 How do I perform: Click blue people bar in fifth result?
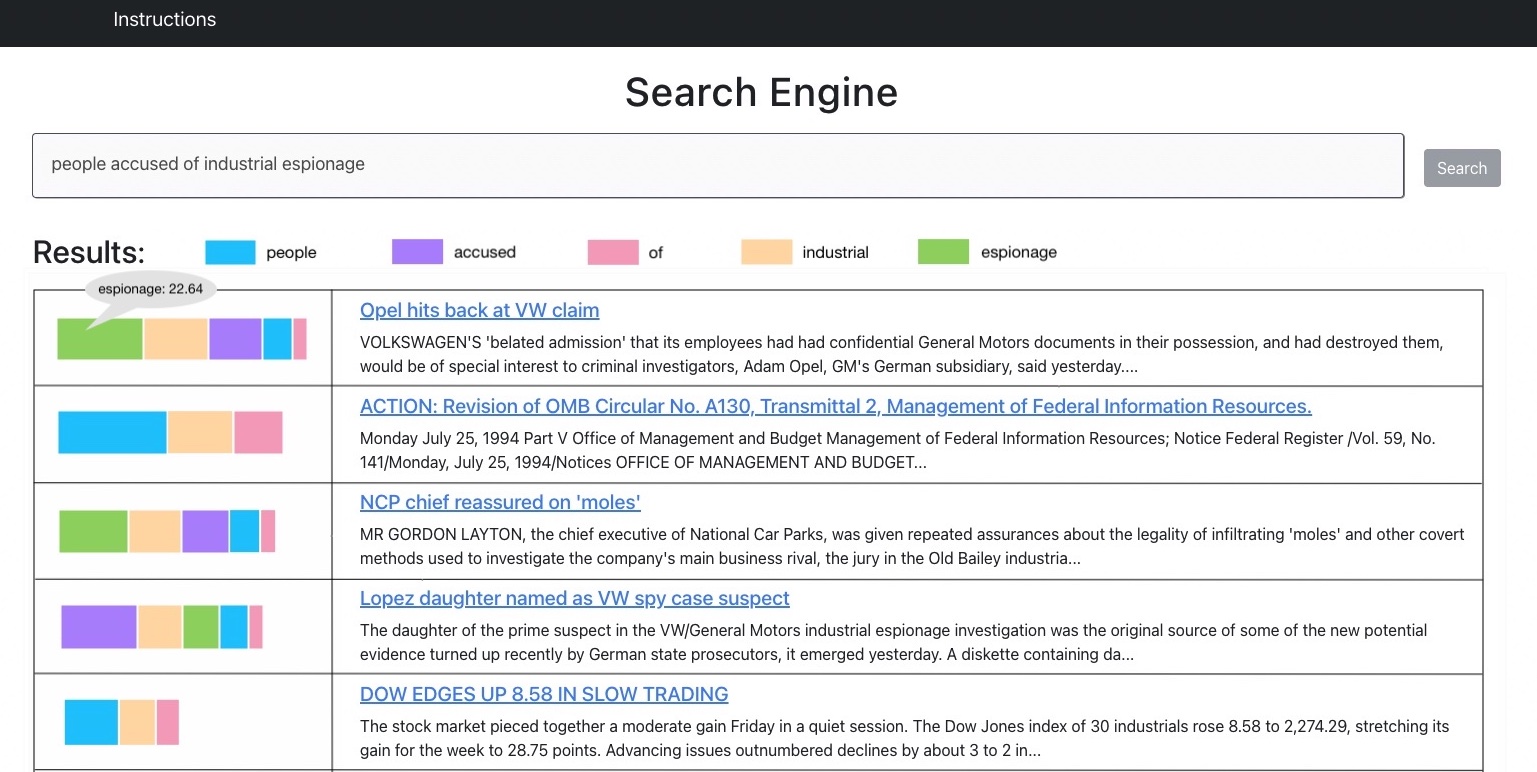click(x=91, y=722)
